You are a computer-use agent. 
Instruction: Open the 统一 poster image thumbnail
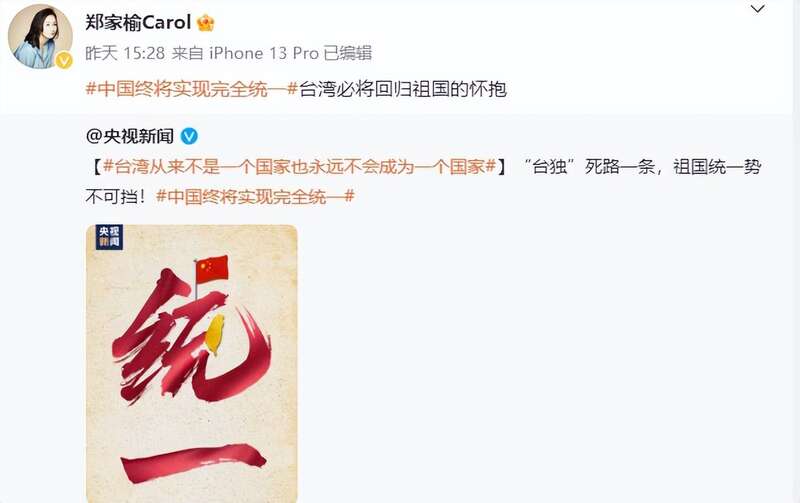[192, 364]
